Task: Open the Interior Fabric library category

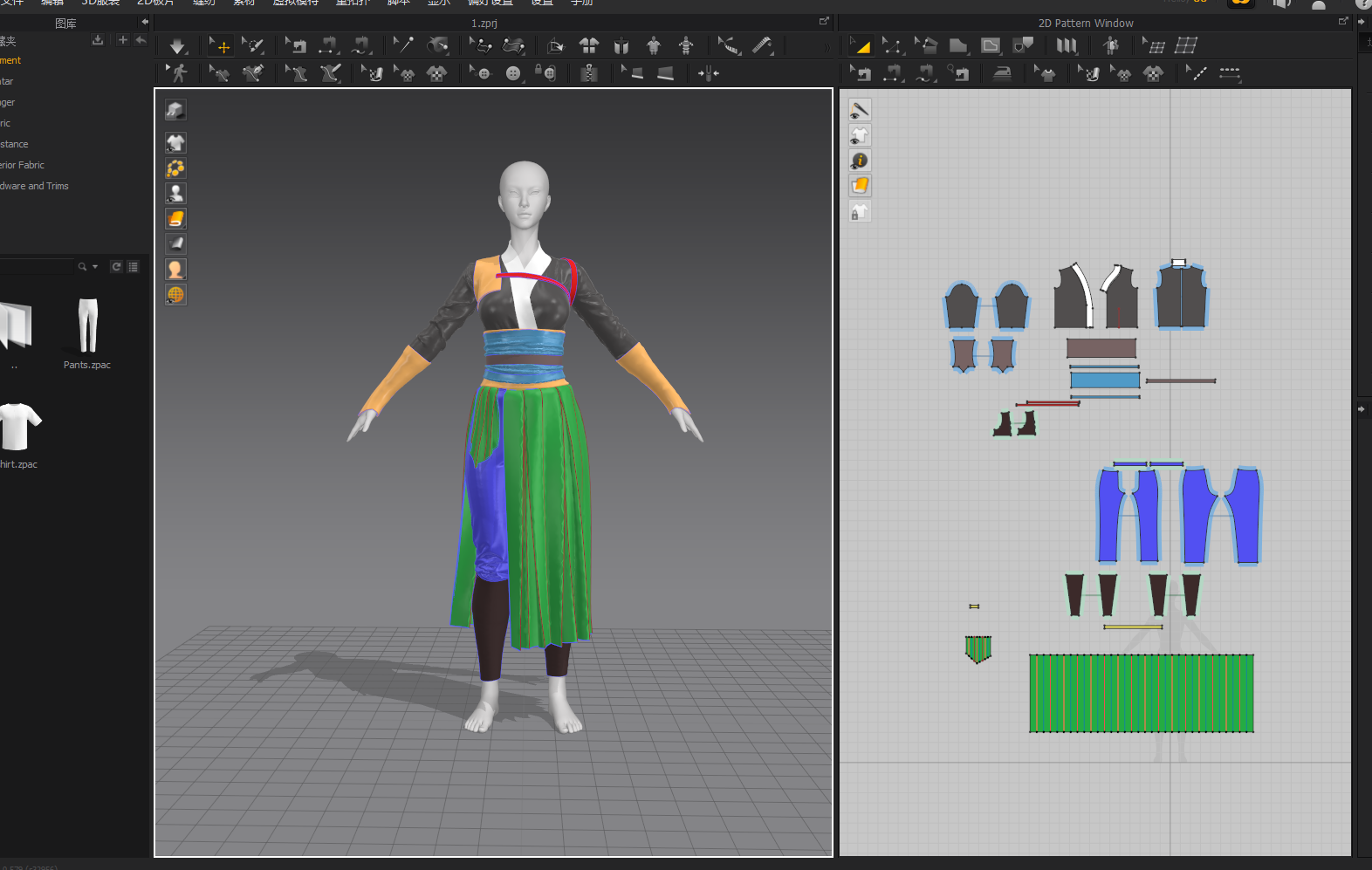Action: (22, 165)
